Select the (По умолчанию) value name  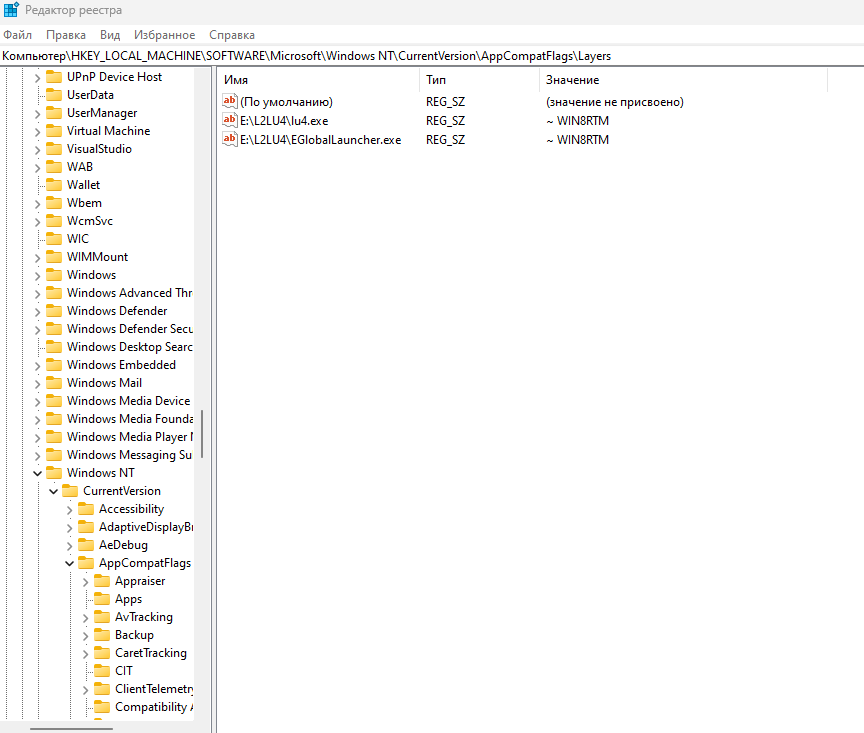[x=286, y=102]
